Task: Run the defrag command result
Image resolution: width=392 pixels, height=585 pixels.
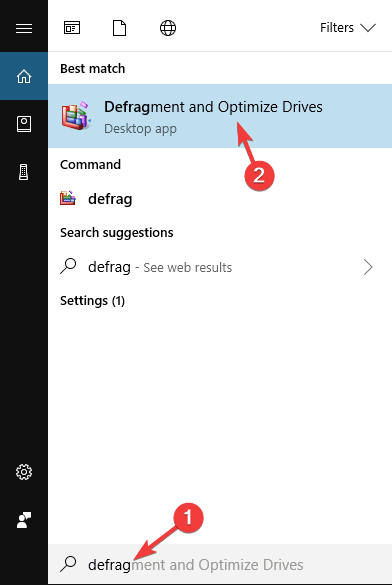Action: tap(220, 199)
